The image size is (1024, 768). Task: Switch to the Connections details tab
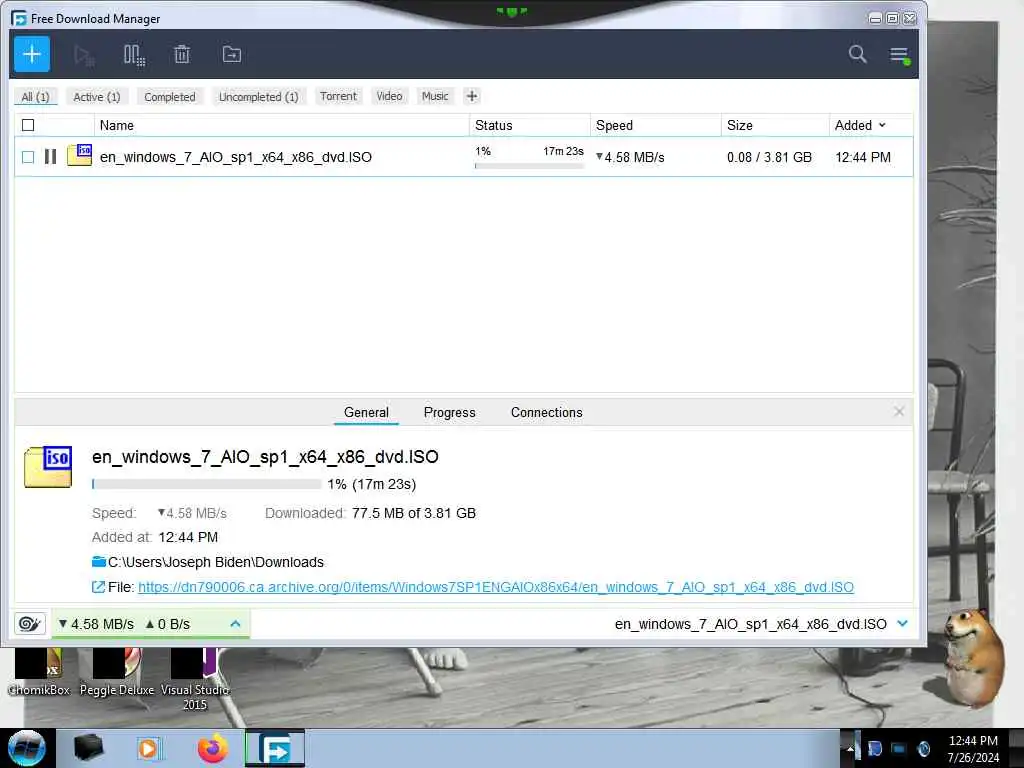[547, 413]
